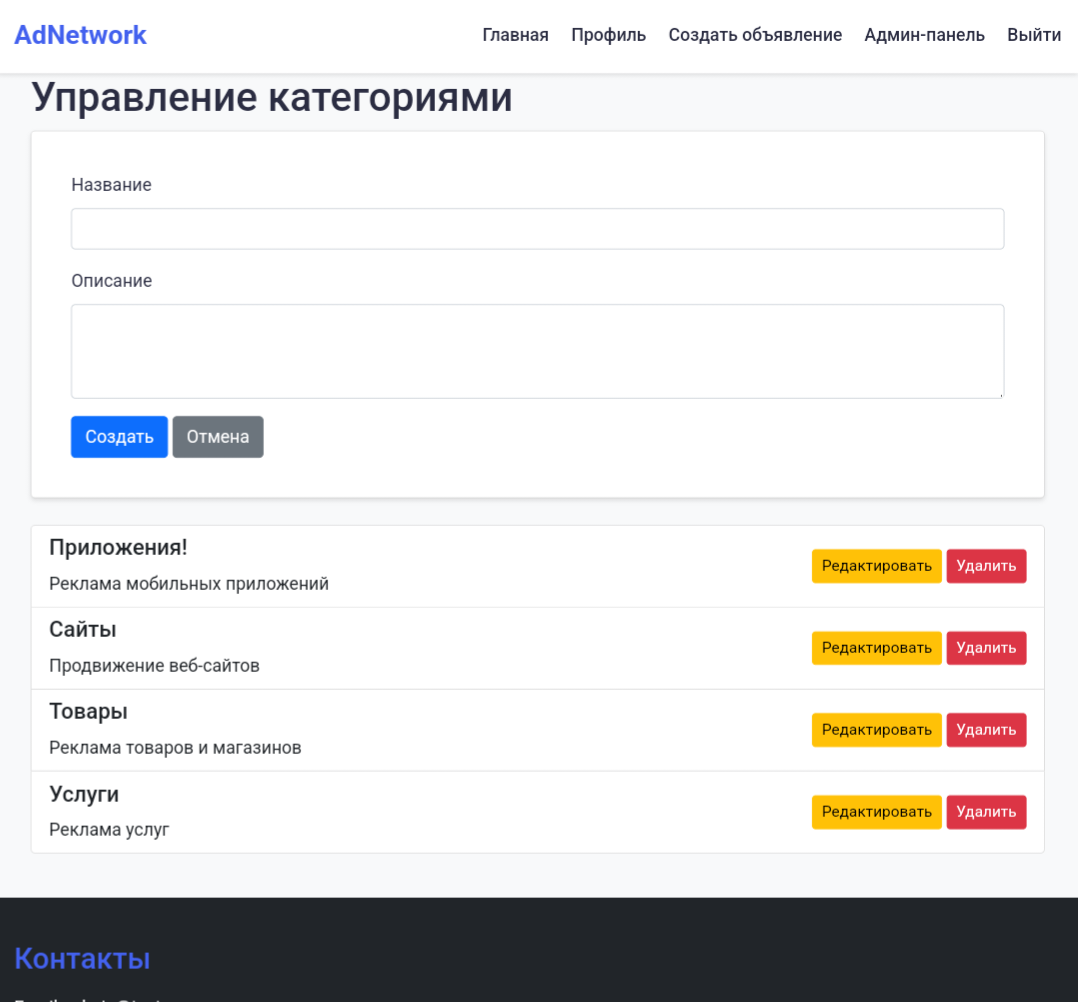Delete the Сайты category
1078x1002 pixels.
[986, 648]
